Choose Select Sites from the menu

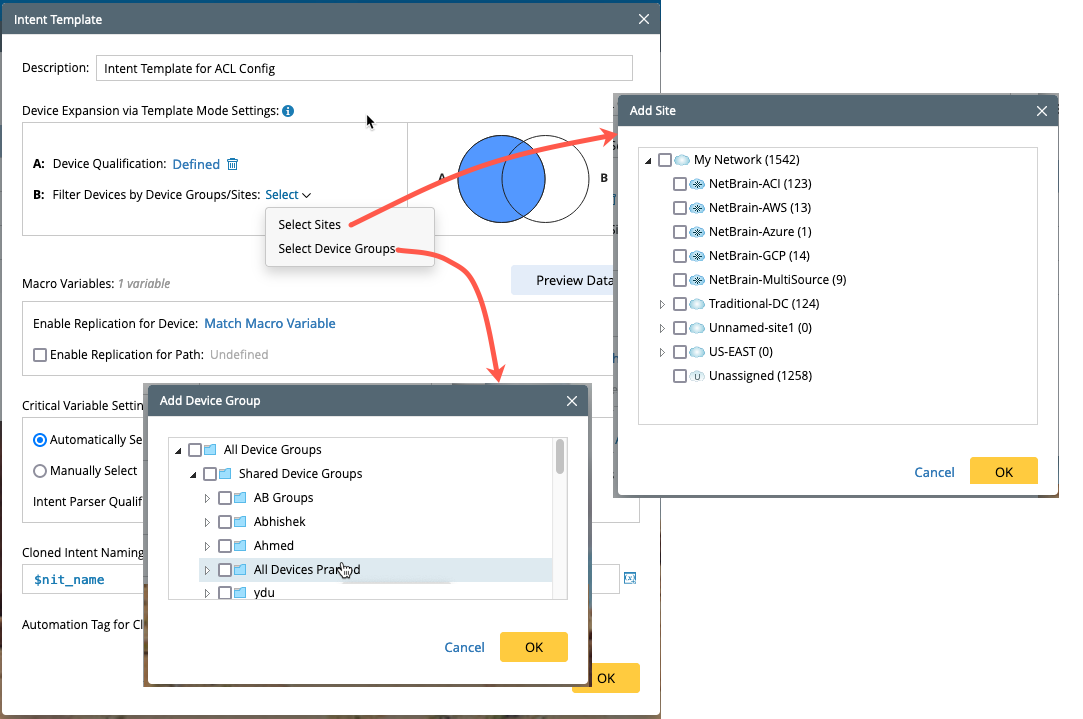point(309,224)
